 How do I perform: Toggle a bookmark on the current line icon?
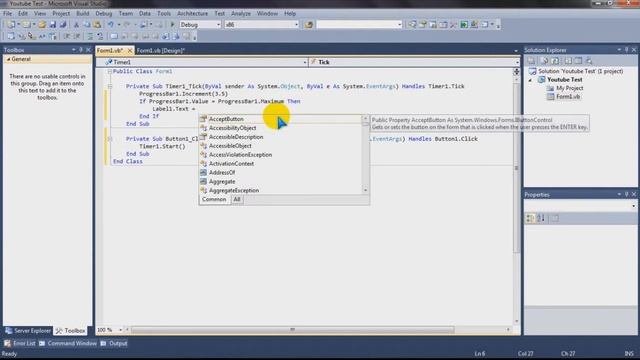pyautogui.click(x=114, y=36)
